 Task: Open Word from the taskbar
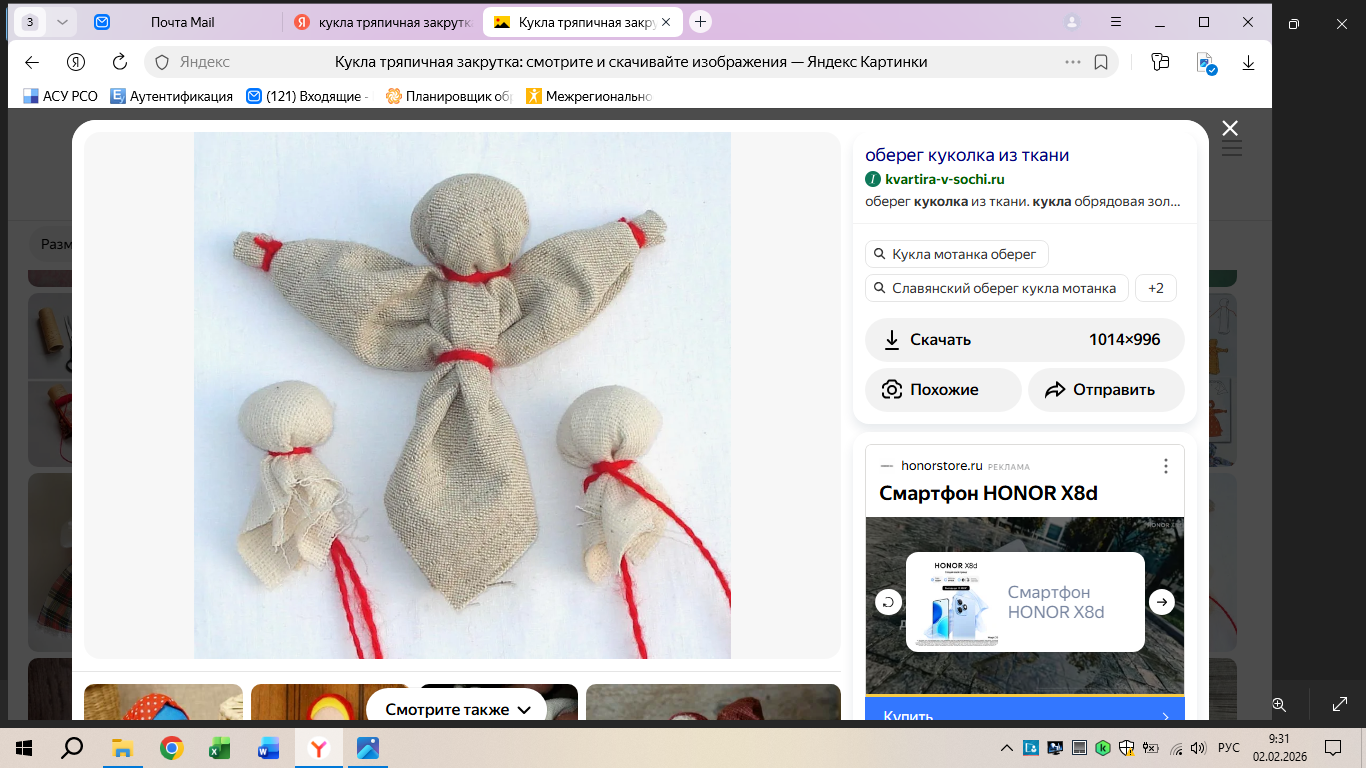point(268,748)
